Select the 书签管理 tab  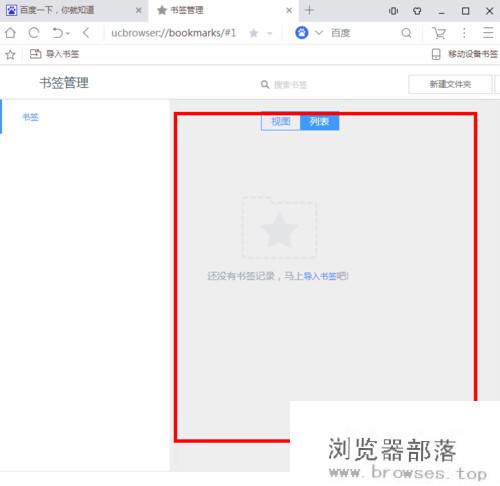pyautogui.click(x=224, y=11)
